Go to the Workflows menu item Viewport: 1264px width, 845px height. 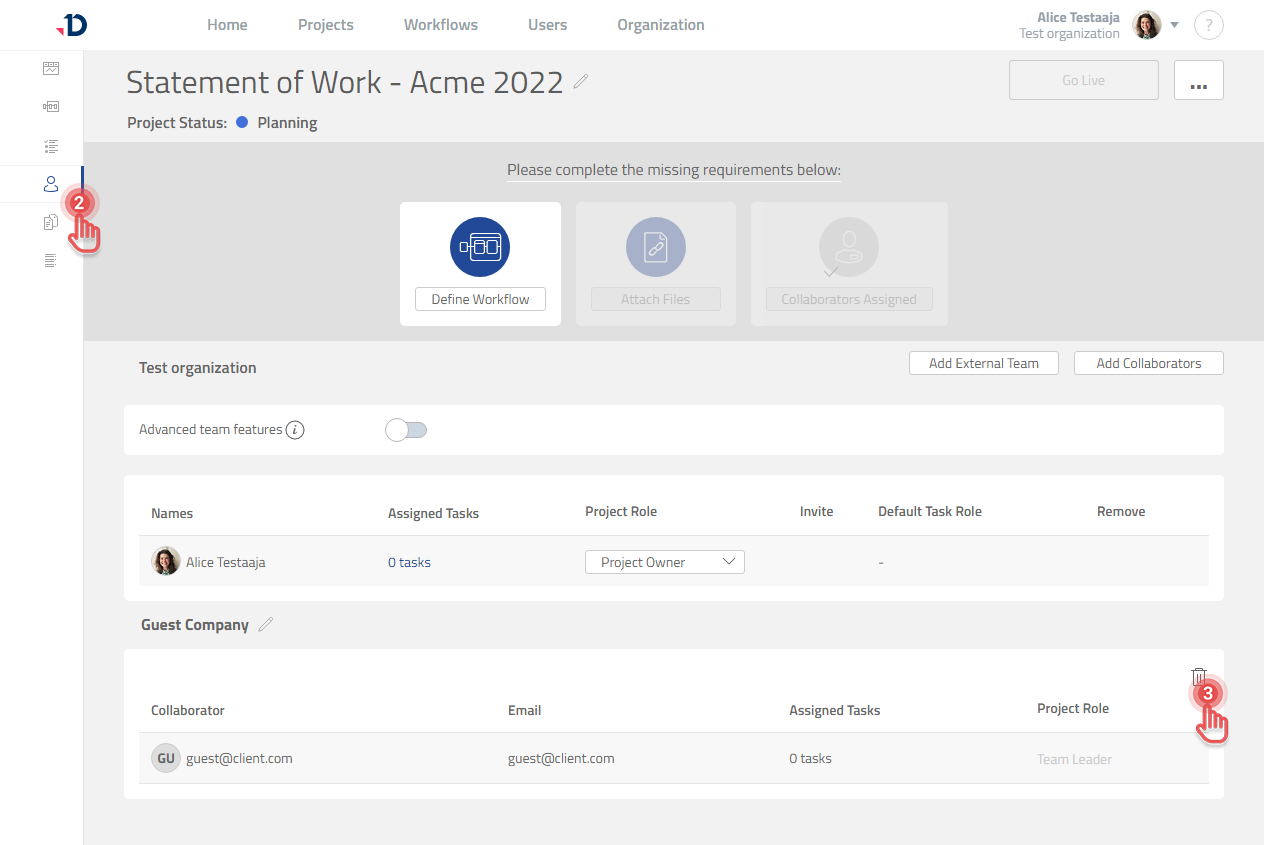click(x=440, y=25)
